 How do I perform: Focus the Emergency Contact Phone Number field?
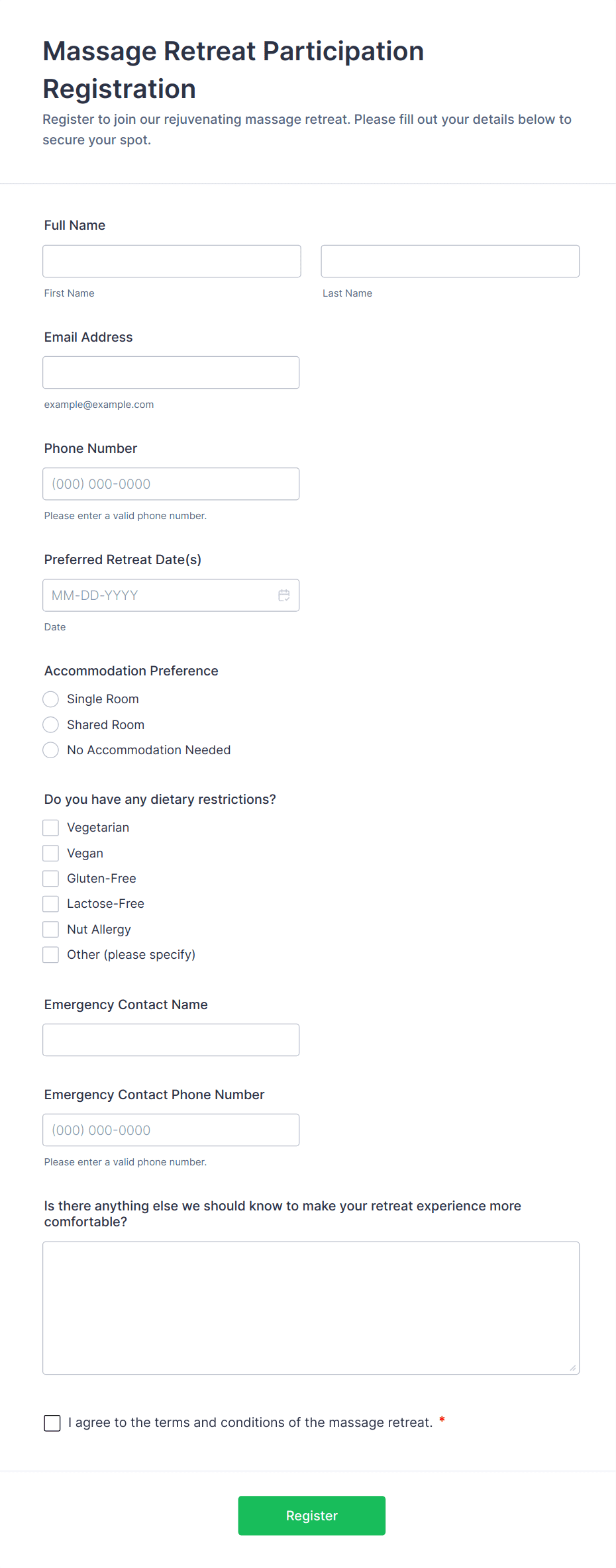click(x=171, y=1130)
